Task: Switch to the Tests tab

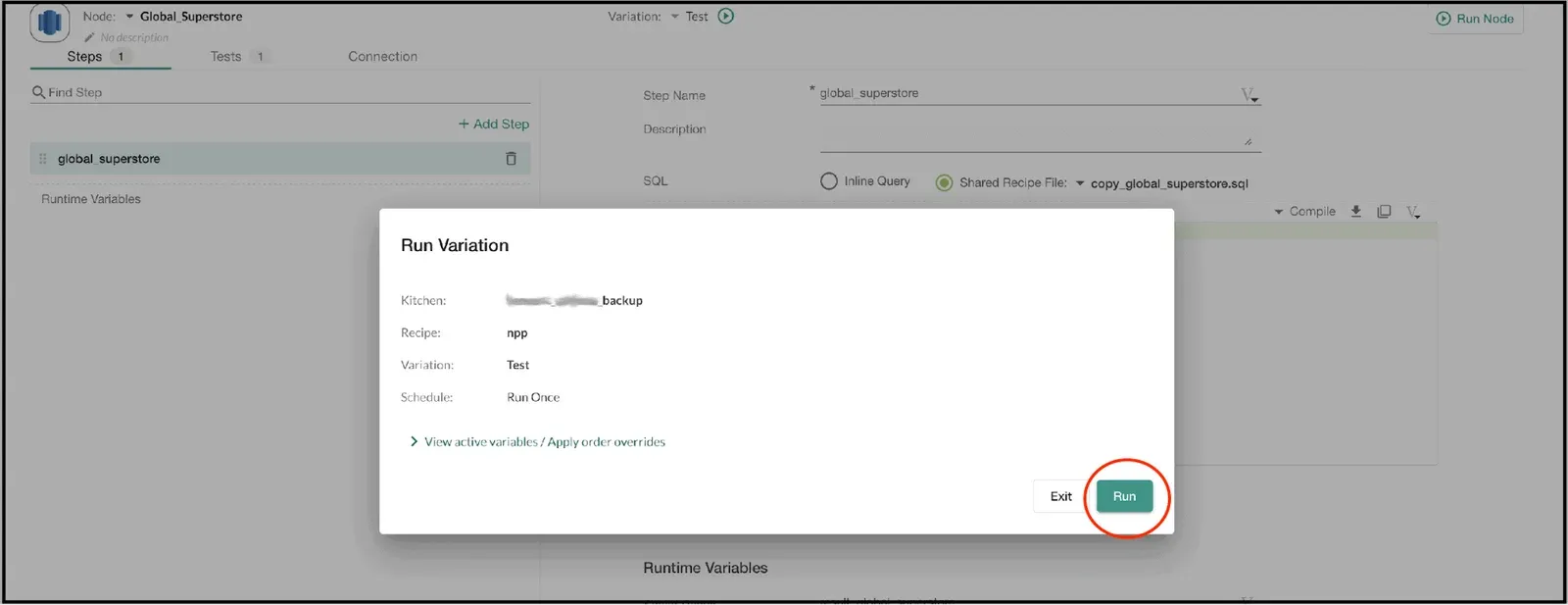Action: (226, 56)
